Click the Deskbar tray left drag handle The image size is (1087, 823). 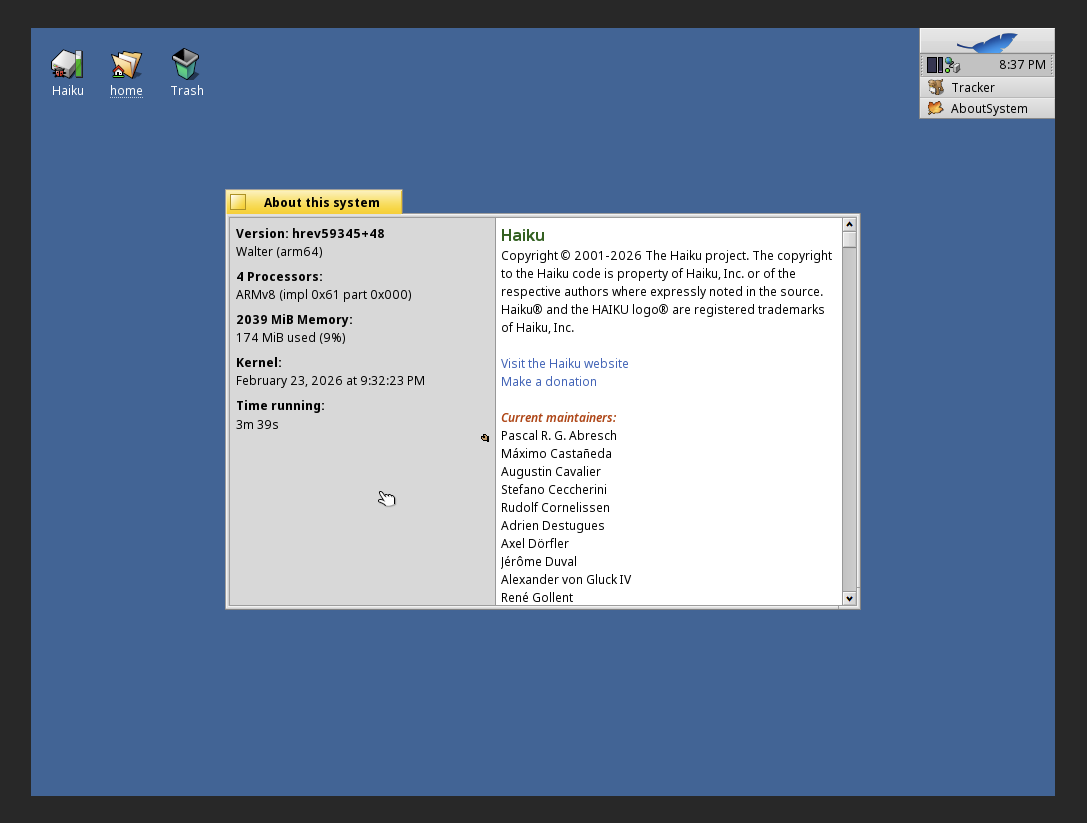(x=923, y=65)
